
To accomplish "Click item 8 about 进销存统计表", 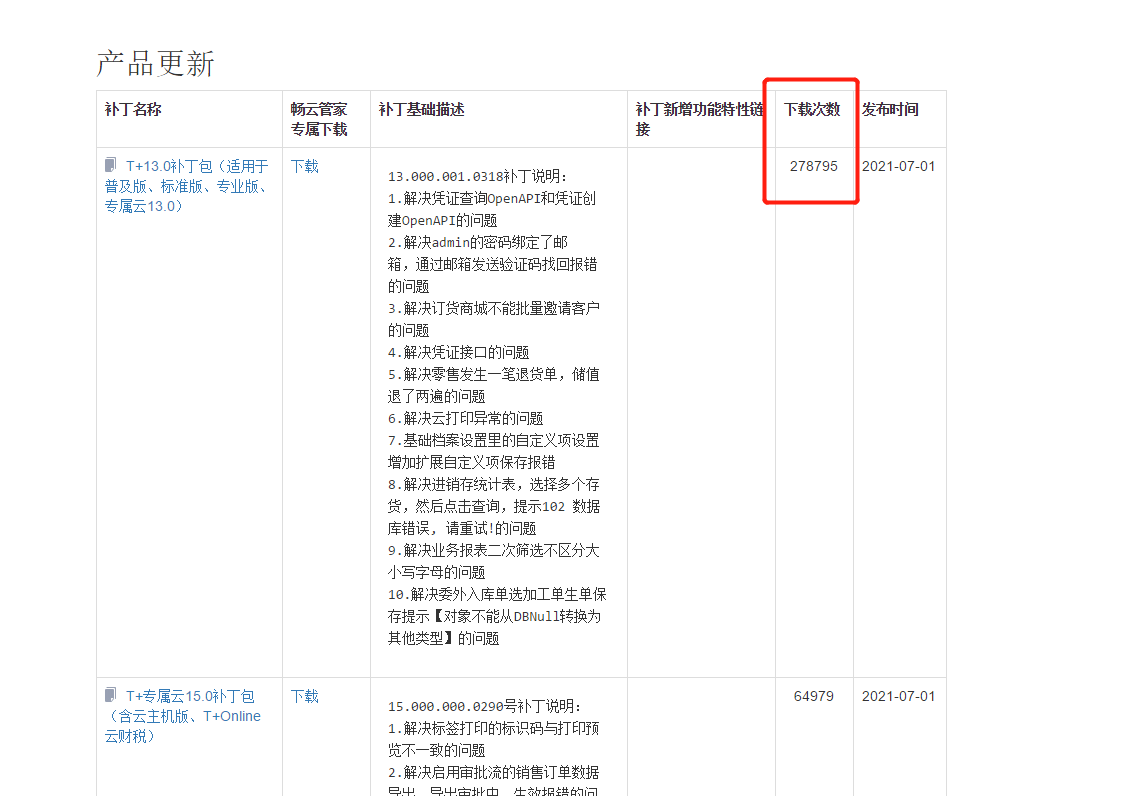I will (x=494, y=506).
